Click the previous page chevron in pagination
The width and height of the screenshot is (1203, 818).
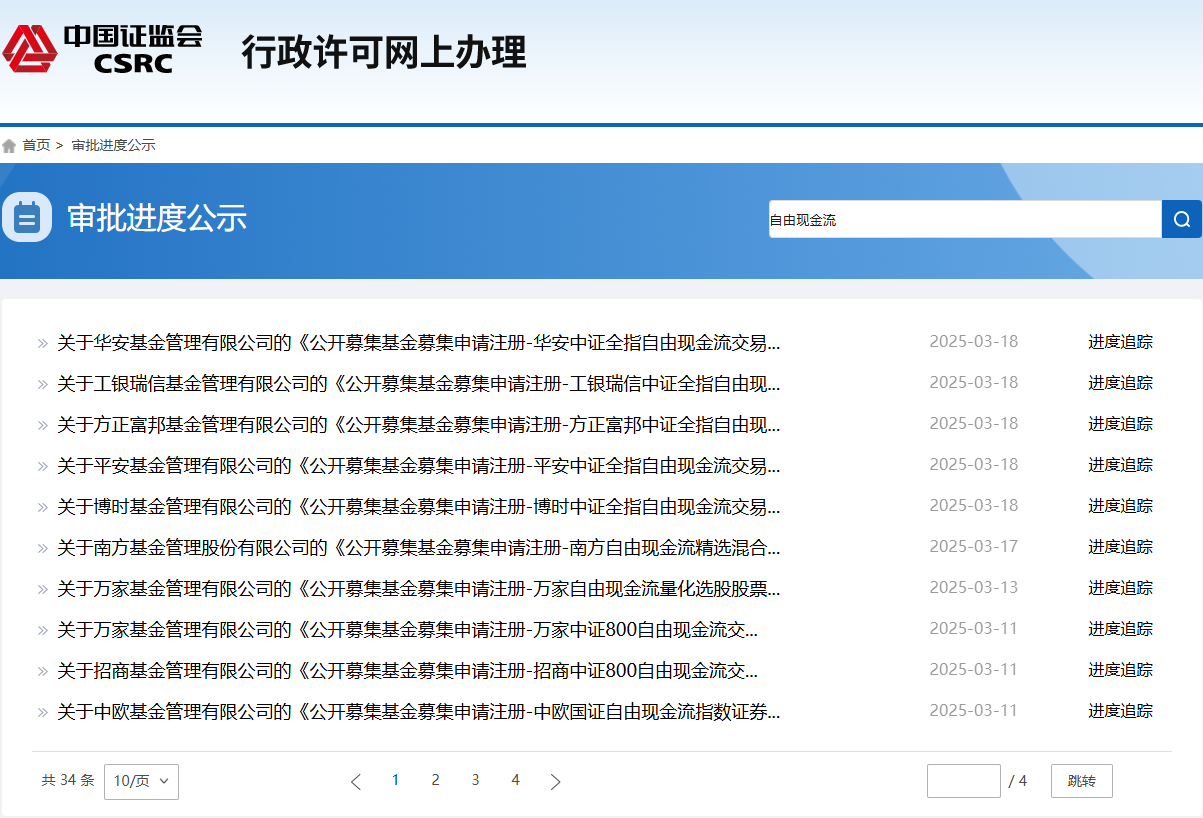click(356, 781)
